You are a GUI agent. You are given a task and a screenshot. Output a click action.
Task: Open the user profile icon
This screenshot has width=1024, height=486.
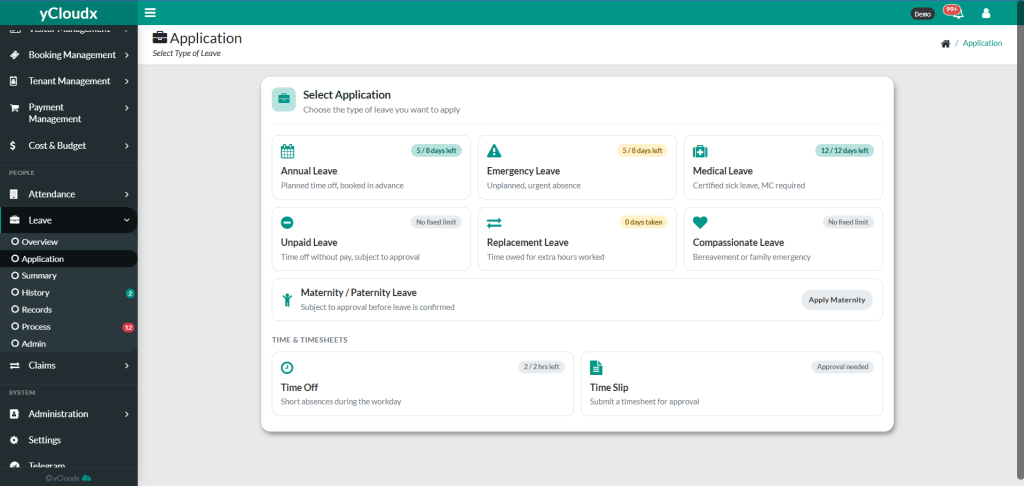click(x=986, y=13)
